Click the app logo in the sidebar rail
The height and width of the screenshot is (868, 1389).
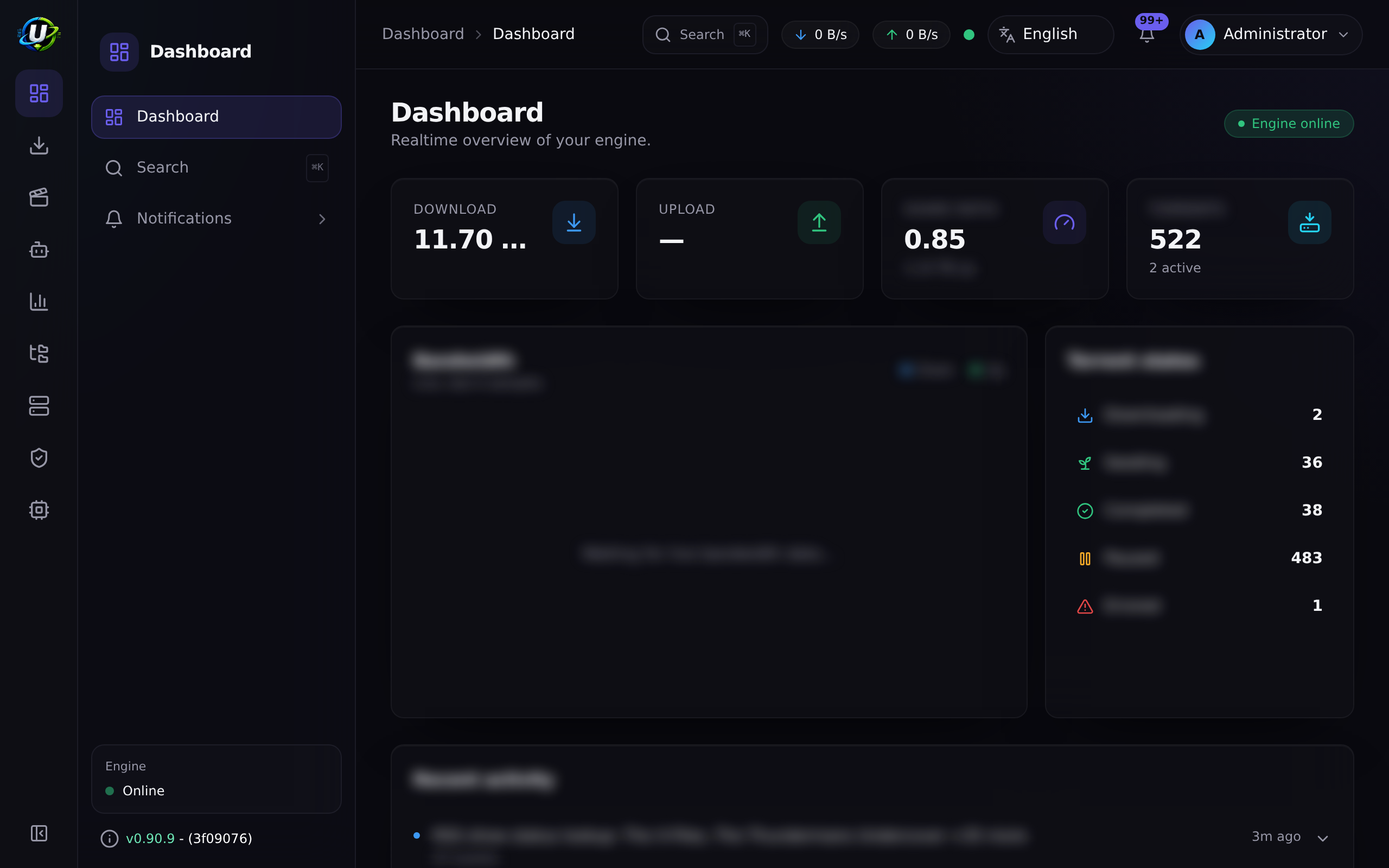(x=39, y=34)
